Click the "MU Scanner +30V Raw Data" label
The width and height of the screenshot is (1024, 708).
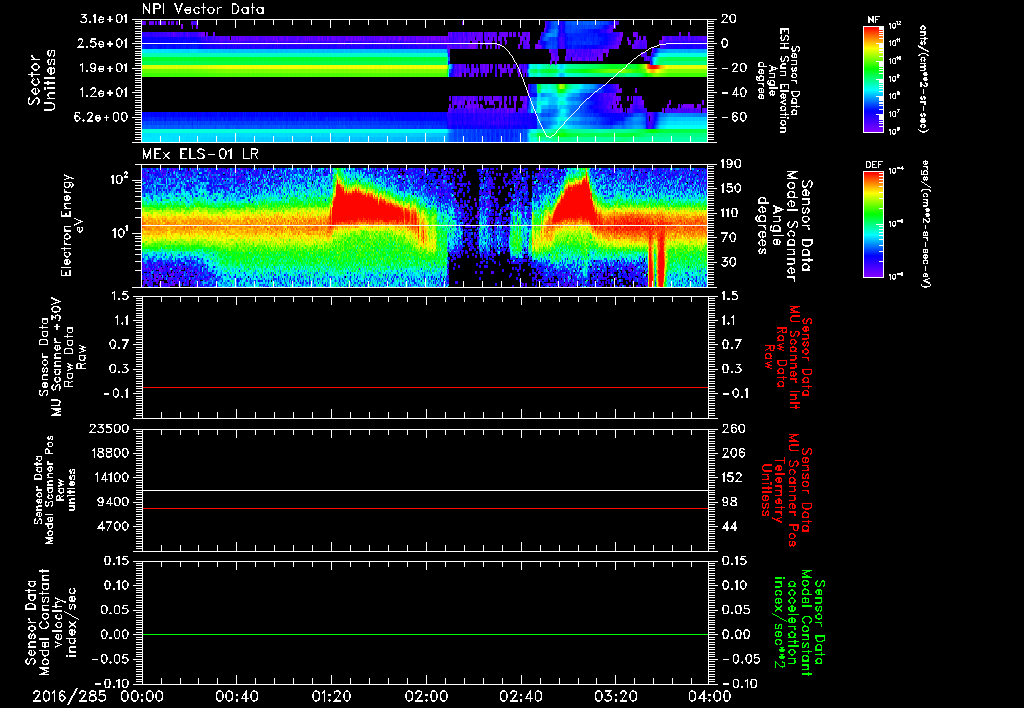pos(63,357)
